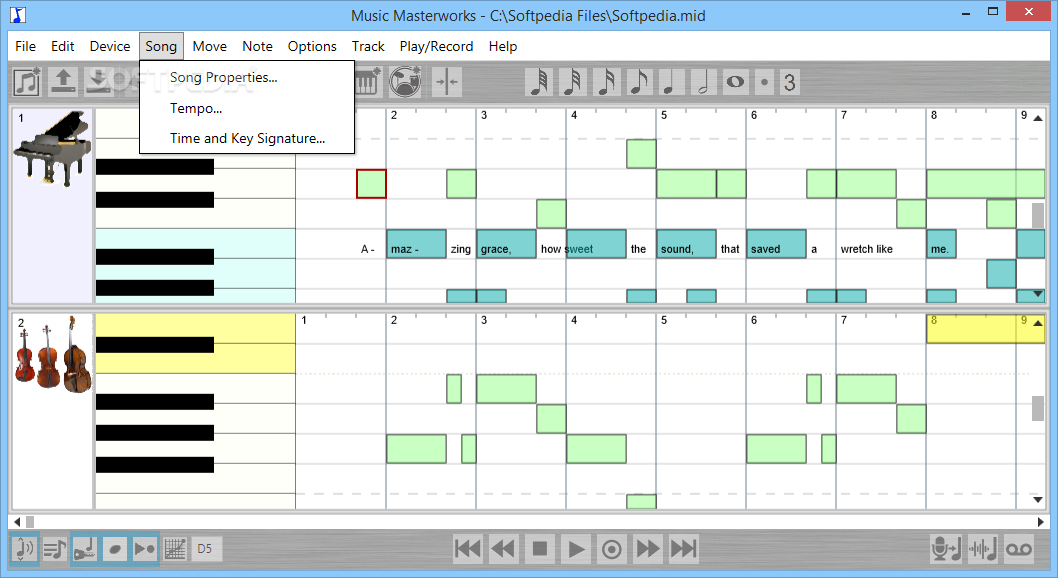Toggle the oval note head button
The height and width of the screenshot is (578, 1058).
tap(115, 549)
